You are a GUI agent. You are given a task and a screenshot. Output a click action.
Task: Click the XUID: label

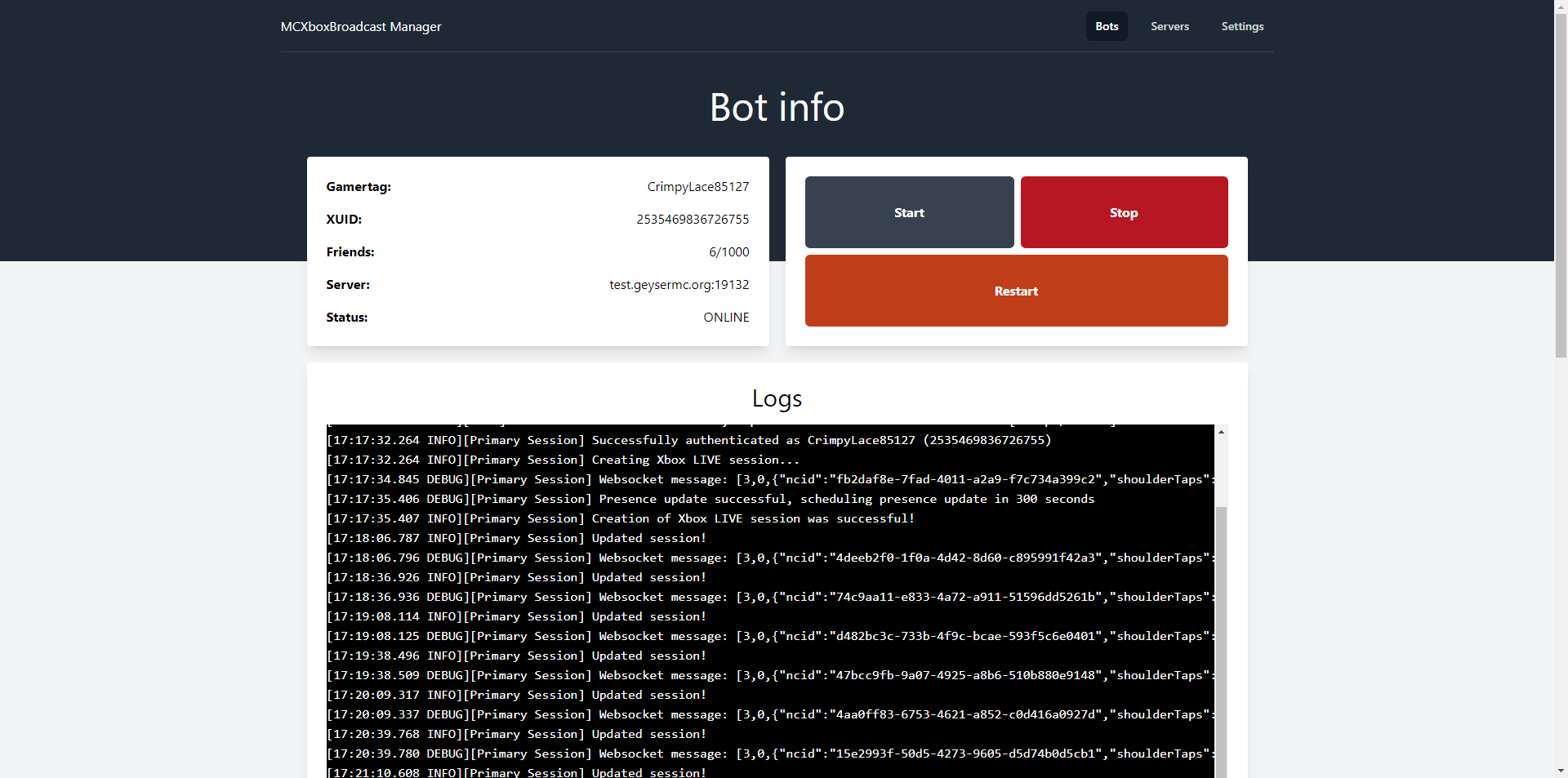344,220
